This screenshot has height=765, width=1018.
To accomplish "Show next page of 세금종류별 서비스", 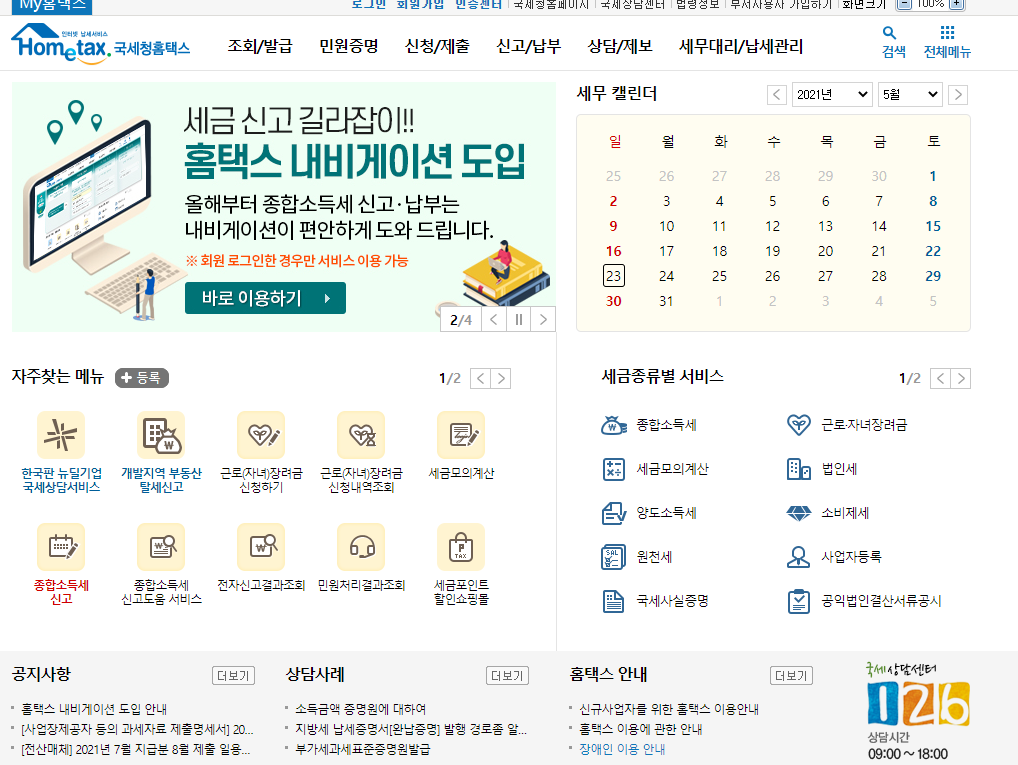I will [x=961, y=379].
